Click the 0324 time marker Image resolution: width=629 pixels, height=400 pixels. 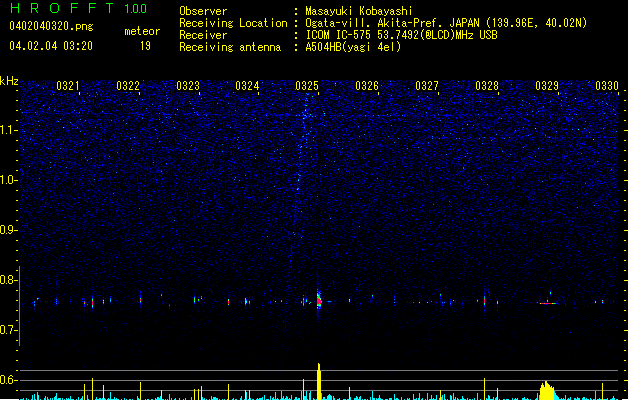247,86
